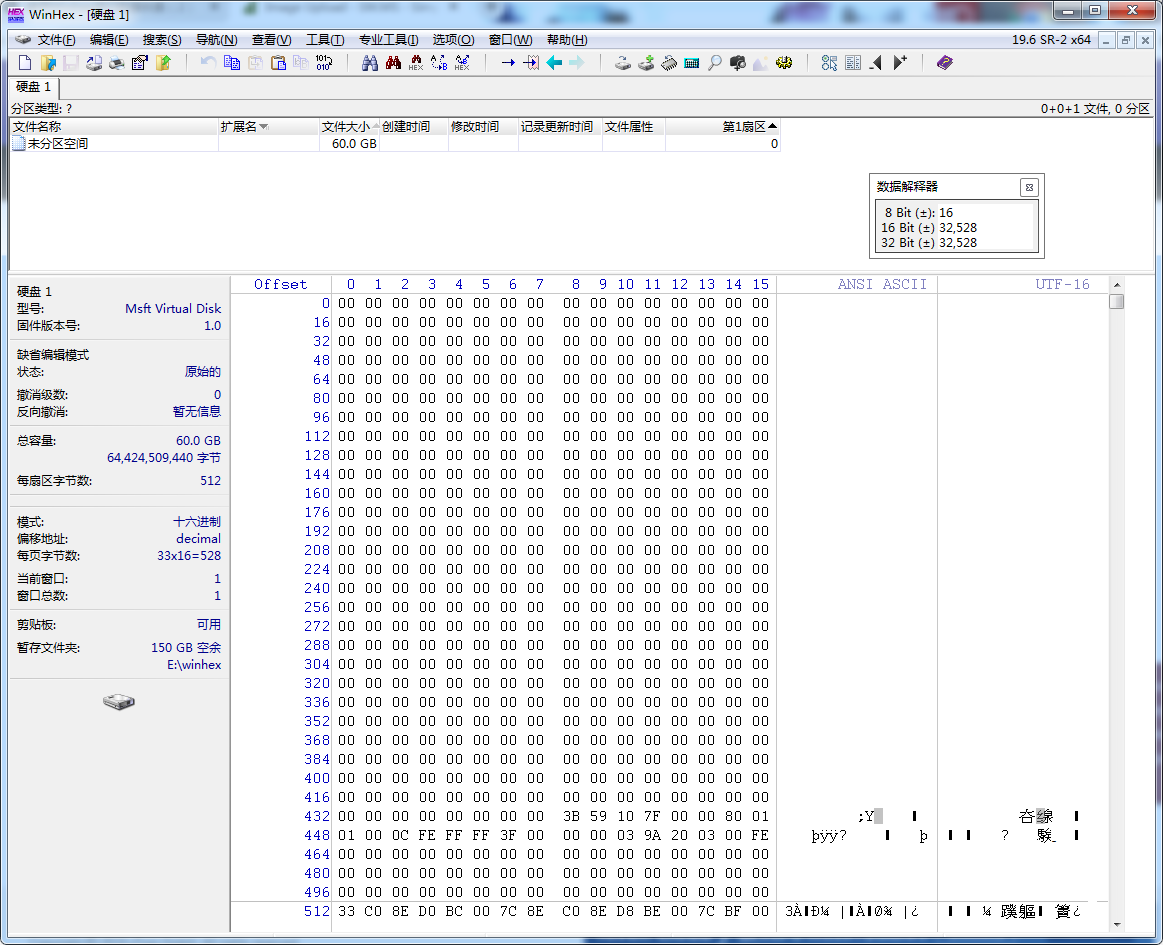The height and width of the screenshot is (945, 1163).
Task: Open the 专业工具(I) menu
Action: 388,40
